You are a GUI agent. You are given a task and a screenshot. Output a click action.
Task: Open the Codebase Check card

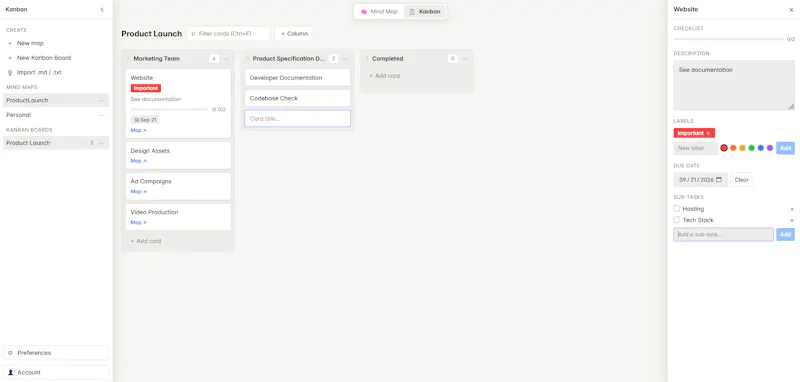click(297, 98)
